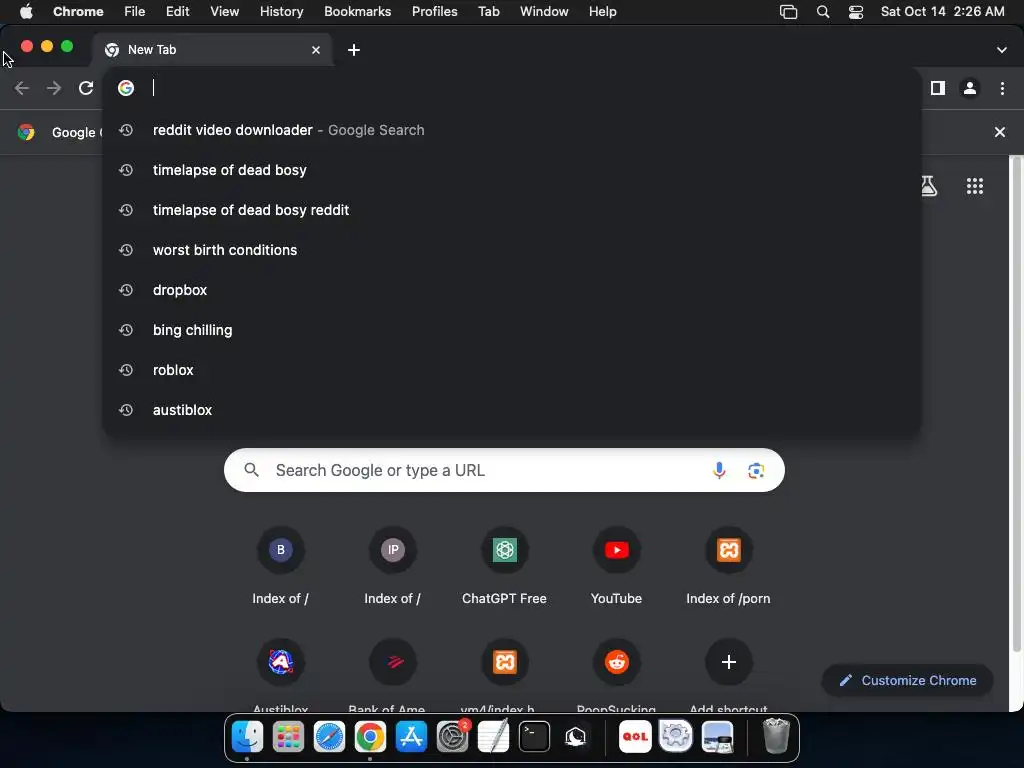This screenshot has width=1024, height=768.
Task: Click the Google icon in address bar
Action: [x=126, y=88]
